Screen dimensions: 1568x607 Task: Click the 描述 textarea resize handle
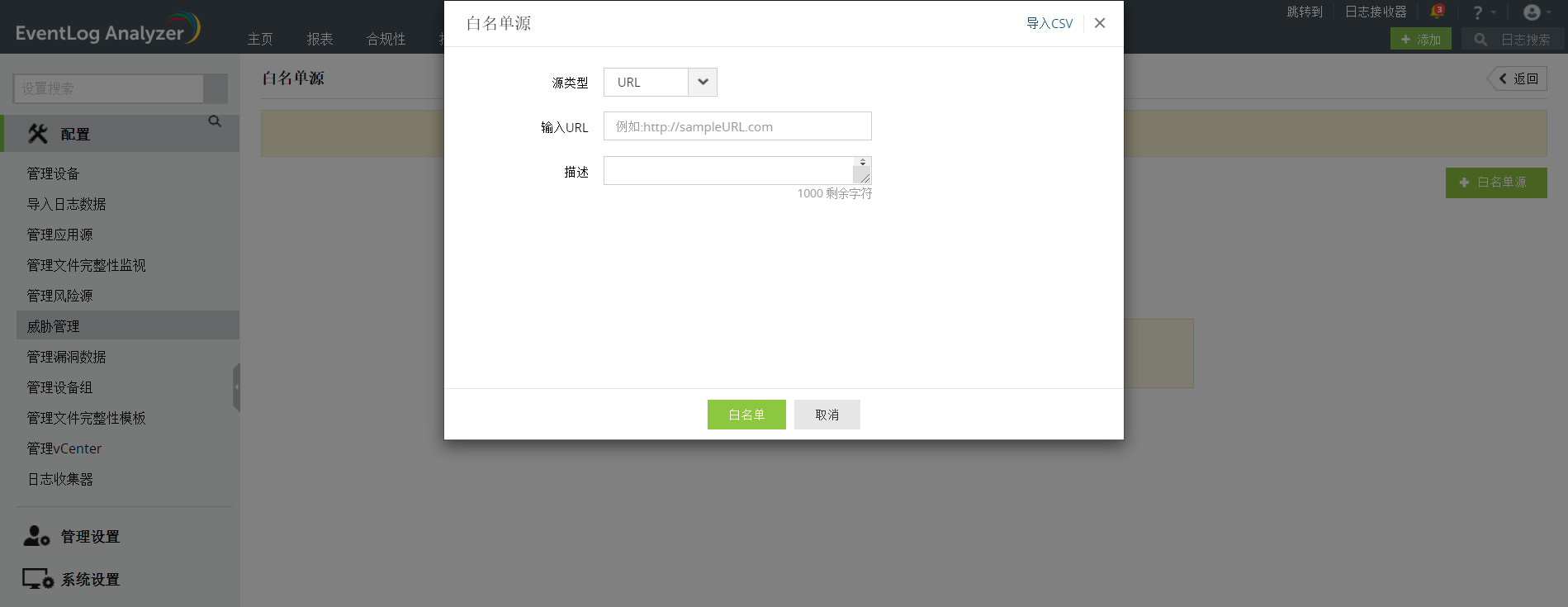click(865, 178)
